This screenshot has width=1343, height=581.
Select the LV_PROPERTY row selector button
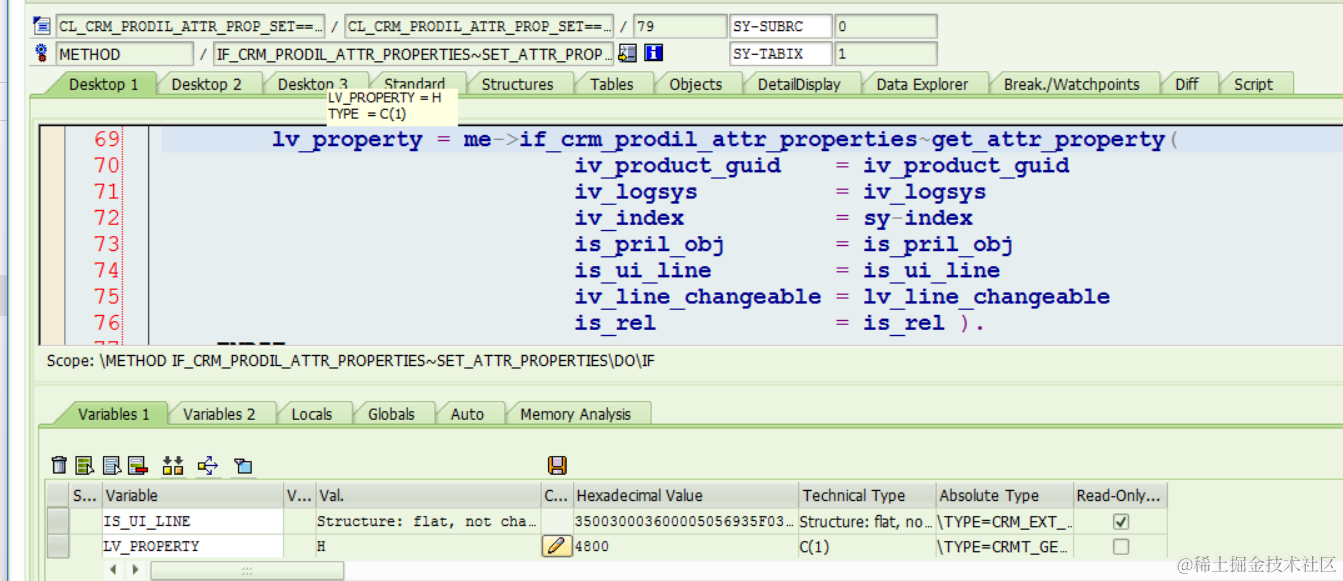(58, 546)
